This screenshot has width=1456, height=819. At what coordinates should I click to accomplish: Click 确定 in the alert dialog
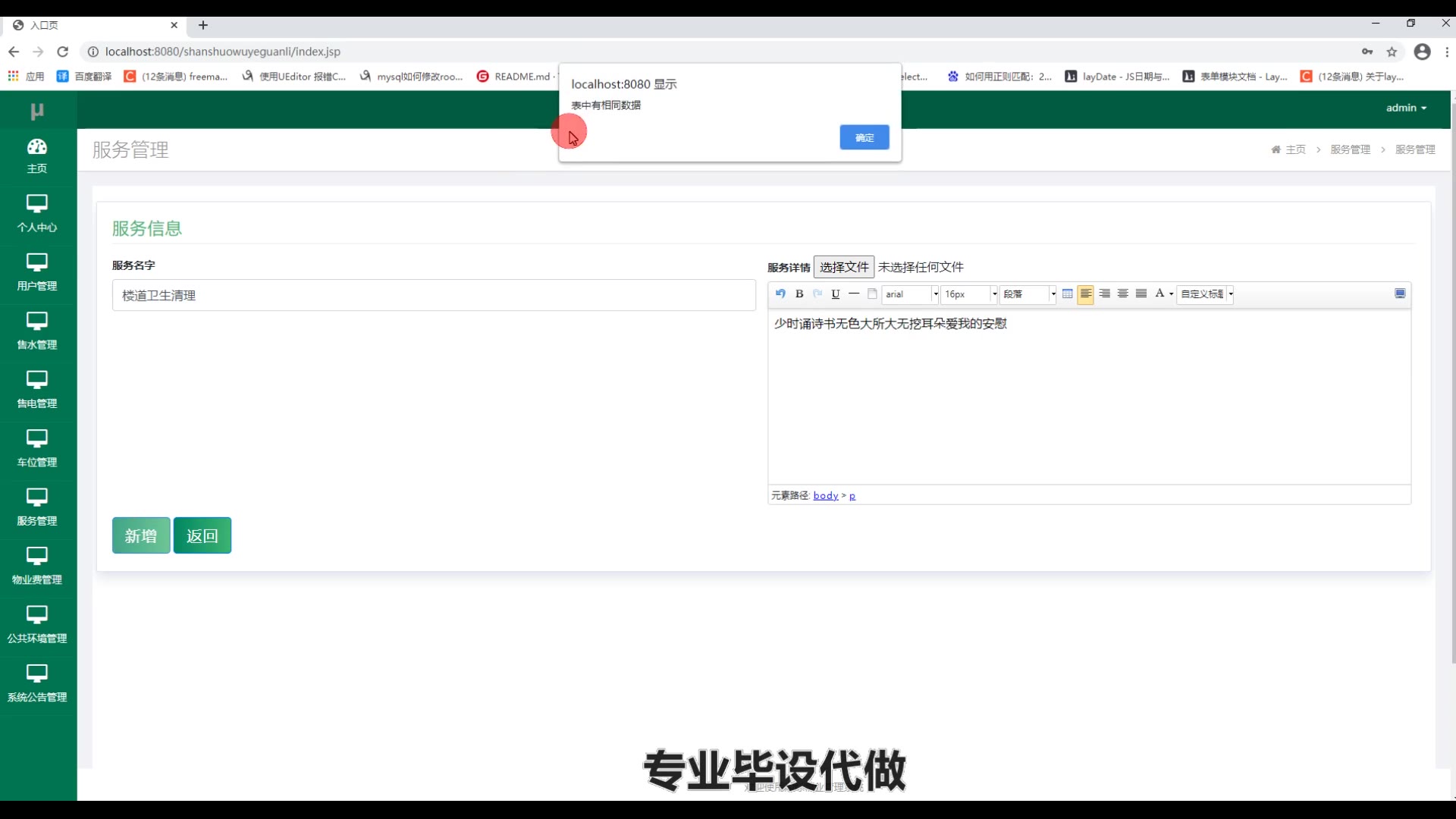coord(864,137)
